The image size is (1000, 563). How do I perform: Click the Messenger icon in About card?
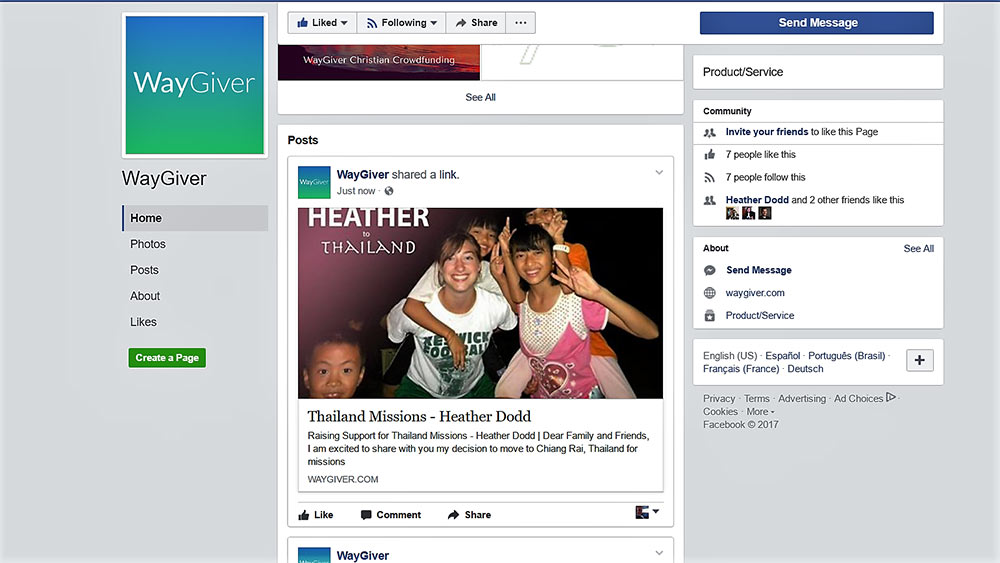pos(709,270)
